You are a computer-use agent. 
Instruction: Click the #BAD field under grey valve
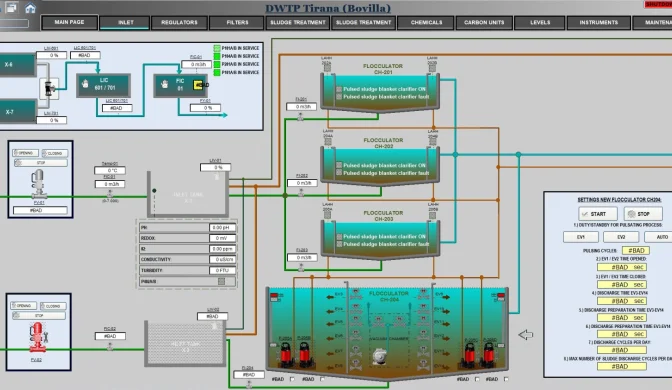(40, 210)
